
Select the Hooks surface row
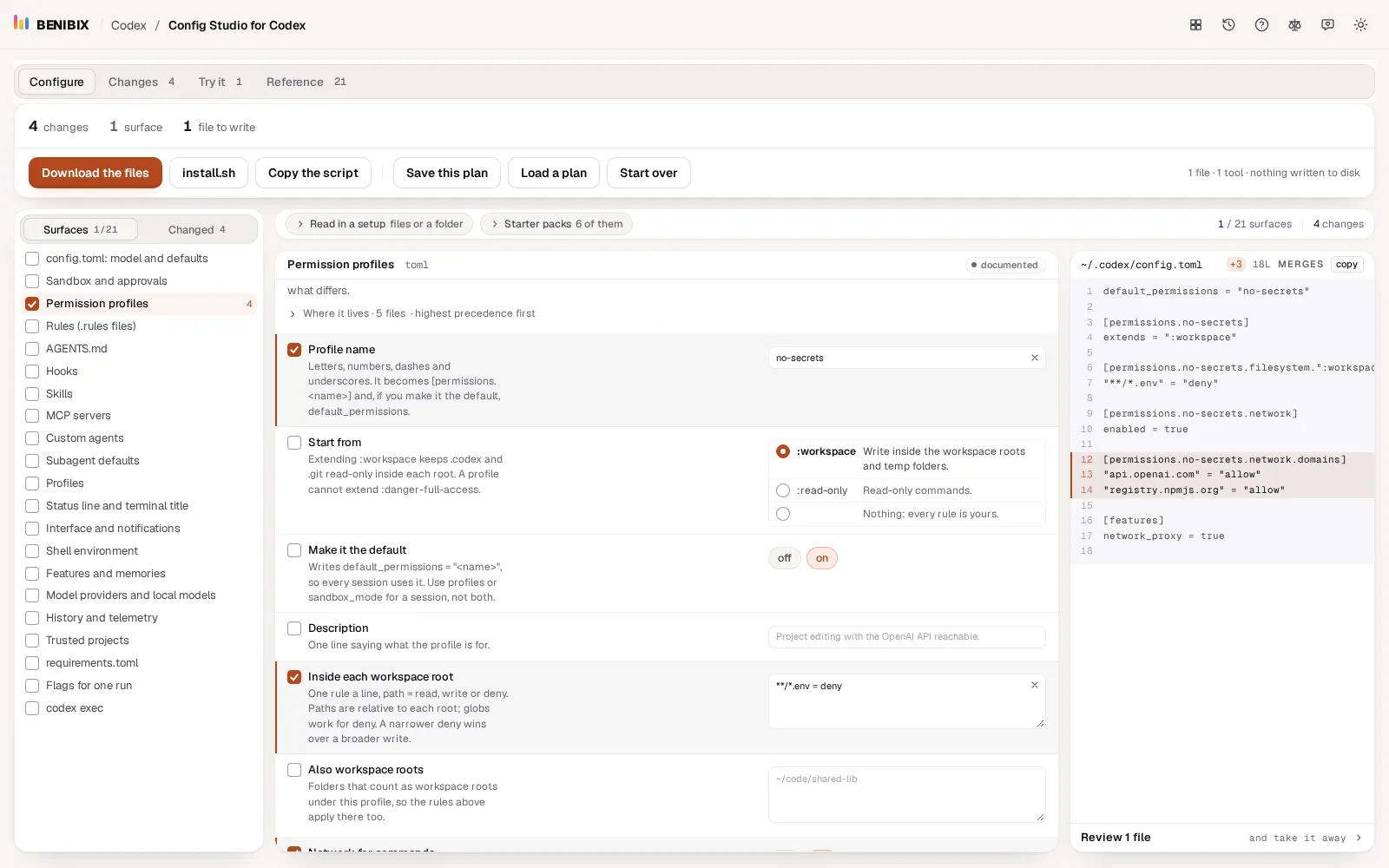(139, 372)
